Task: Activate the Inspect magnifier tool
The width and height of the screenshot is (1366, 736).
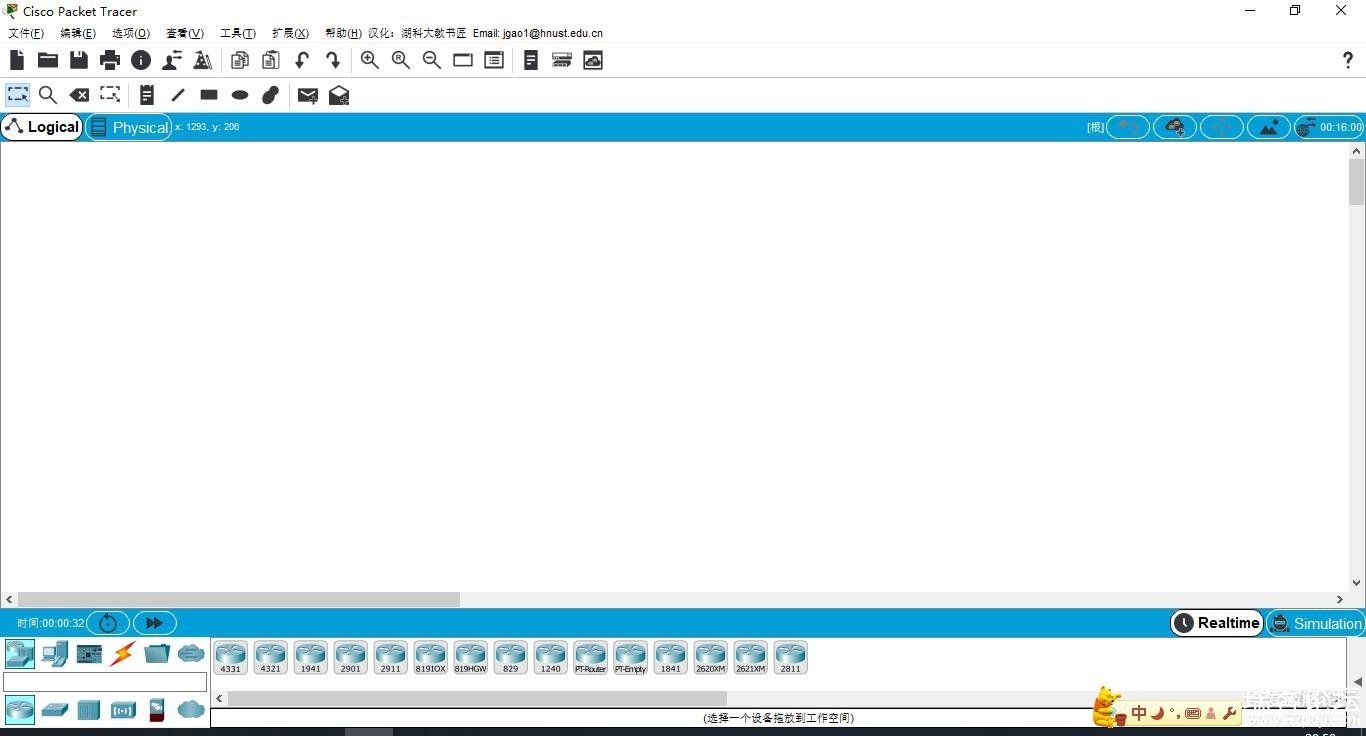Action: click(x=47, y=95)
